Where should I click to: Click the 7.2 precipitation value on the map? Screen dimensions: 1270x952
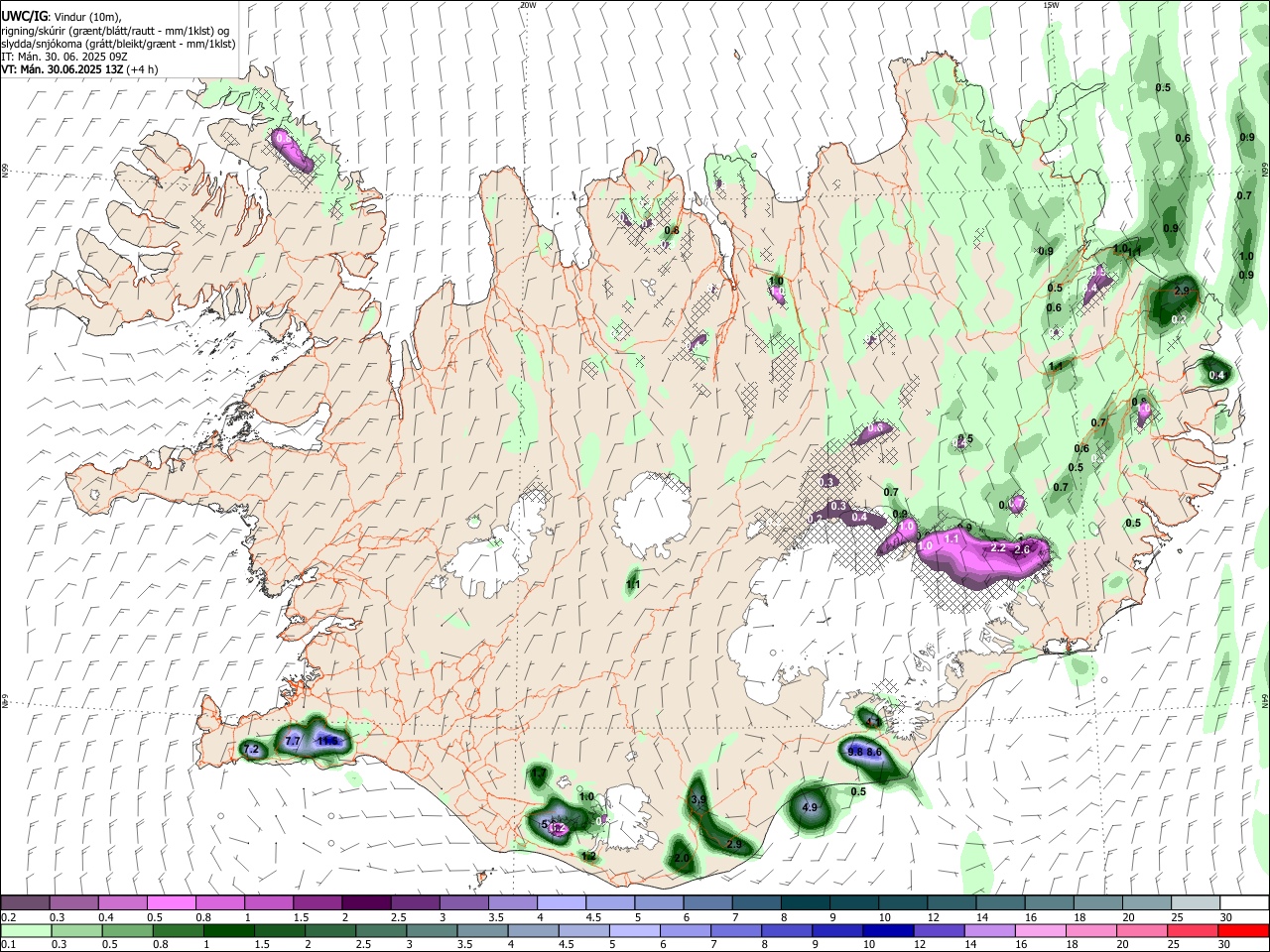tap(251, 749)
